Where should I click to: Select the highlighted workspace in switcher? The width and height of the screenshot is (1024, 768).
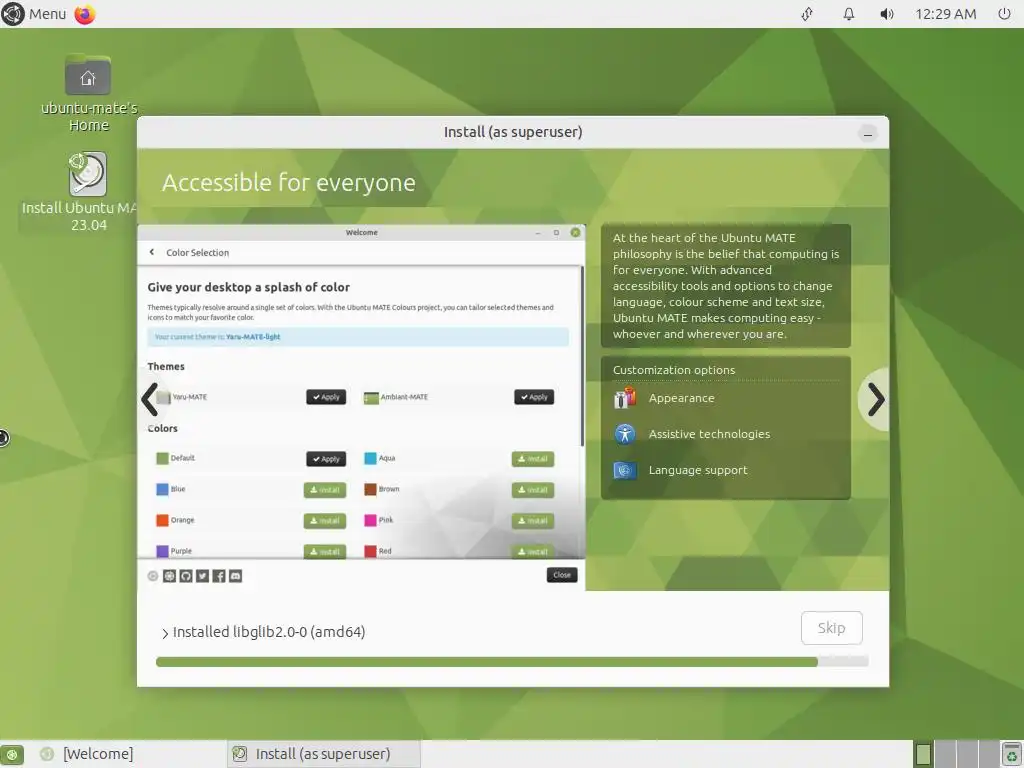923,754
